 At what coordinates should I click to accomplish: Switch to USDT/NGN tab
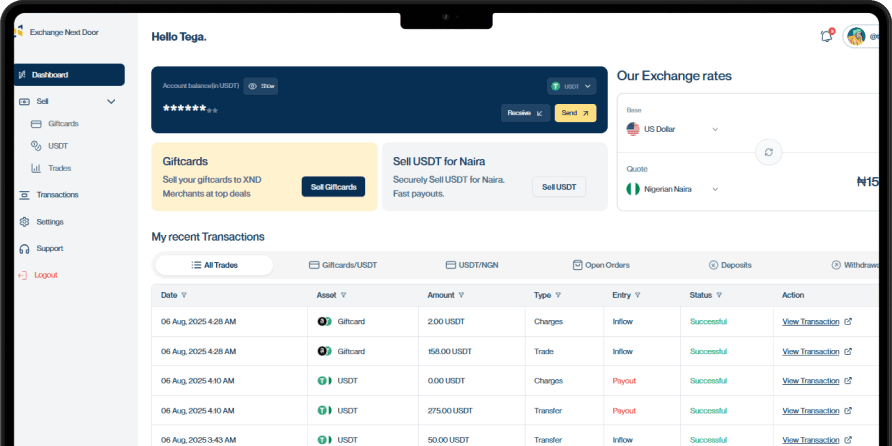tap(472, 265)
